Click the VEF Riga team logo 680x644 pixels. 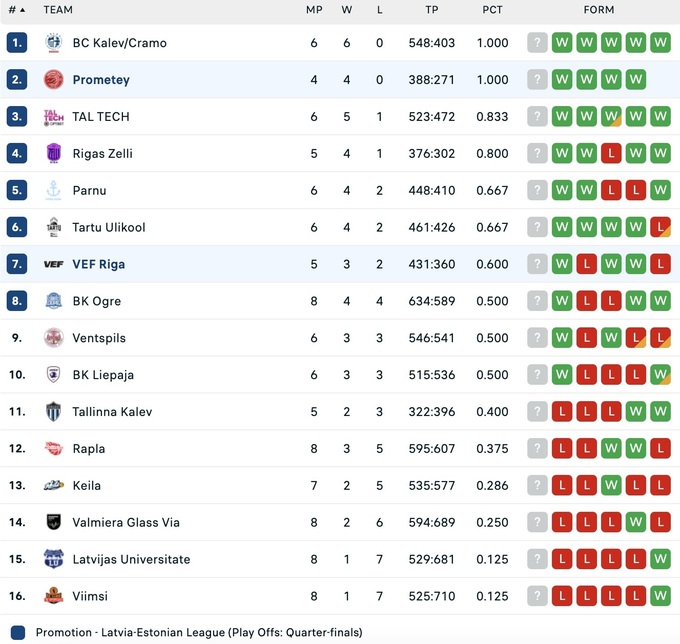point(53,265)
